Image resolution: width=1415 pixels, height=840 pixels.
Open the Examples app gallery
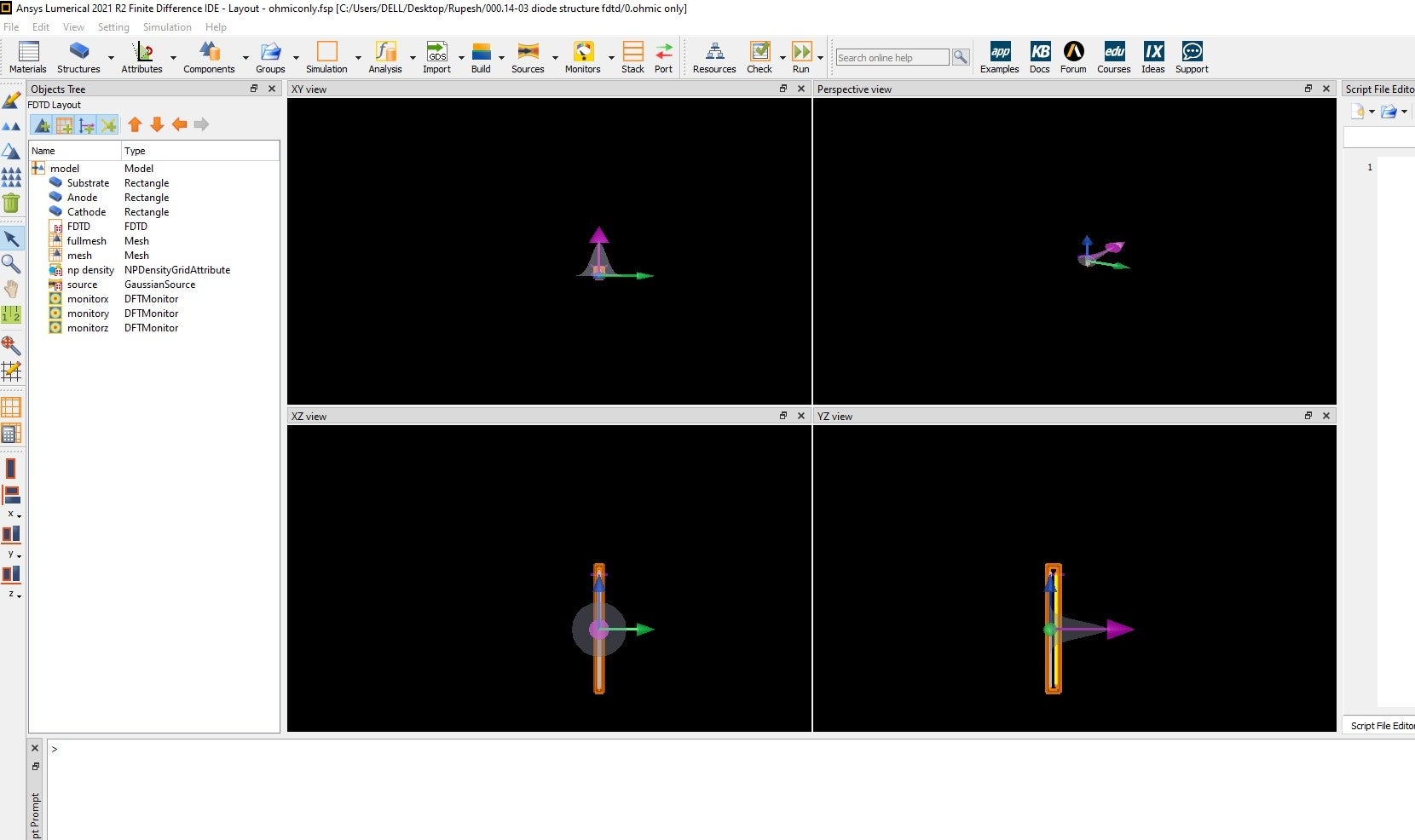click(x=1000, y=57)
